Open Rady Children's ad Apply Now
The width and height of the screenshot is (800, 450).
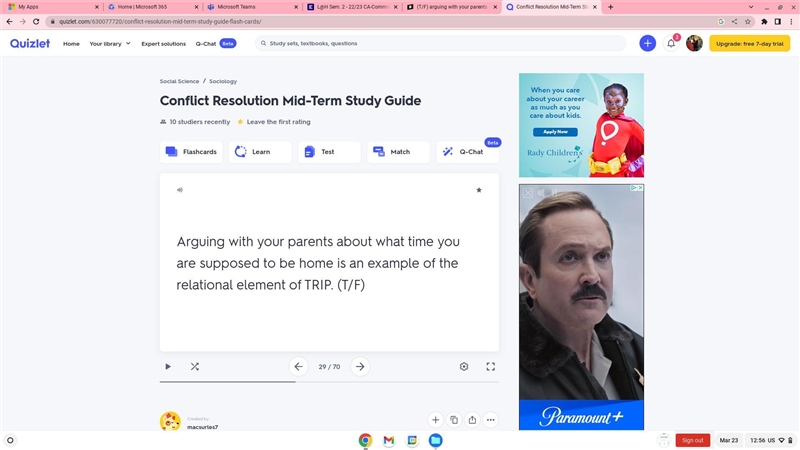tap(555, 132)
